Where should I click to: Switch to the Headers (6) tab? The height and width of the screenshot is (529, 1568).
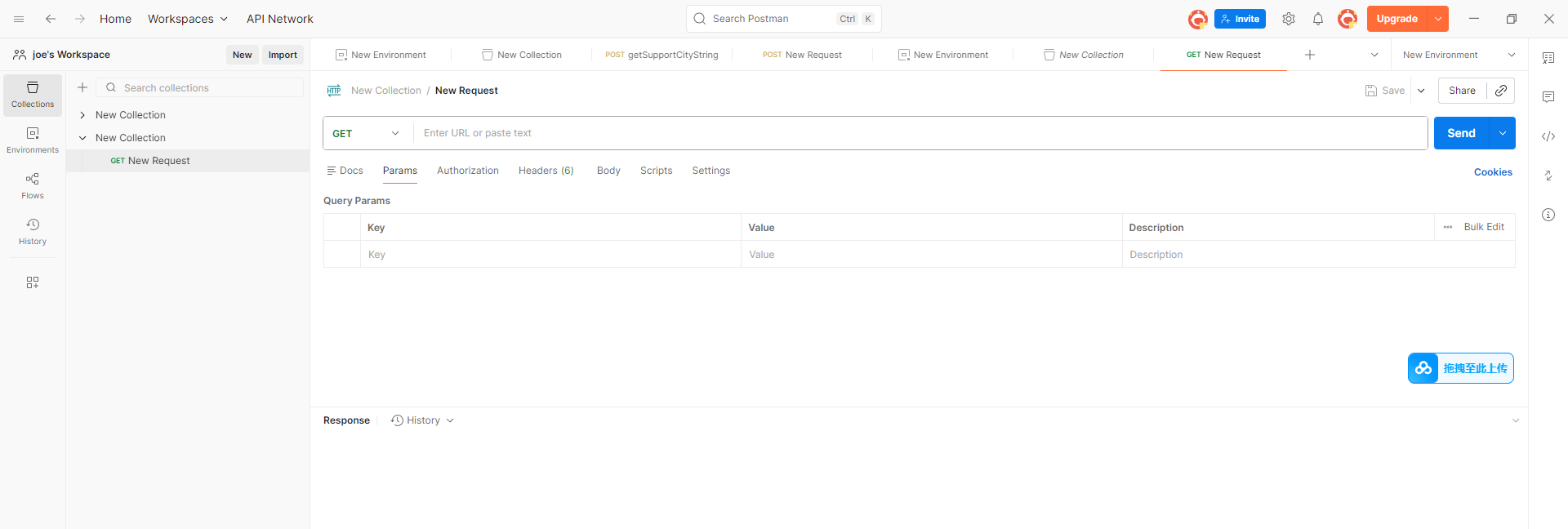546,171
